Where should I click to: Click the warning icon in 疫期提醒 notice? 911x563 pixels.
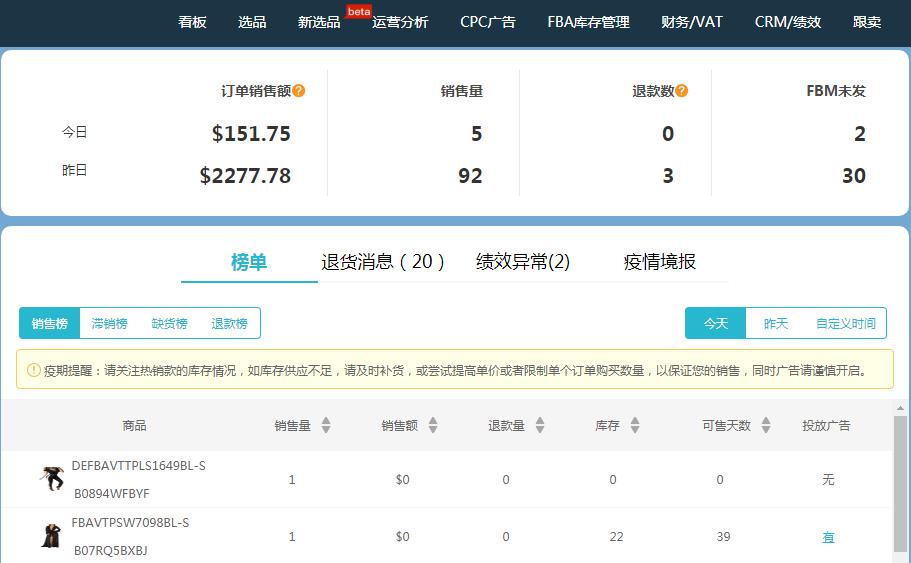[33, 370]
